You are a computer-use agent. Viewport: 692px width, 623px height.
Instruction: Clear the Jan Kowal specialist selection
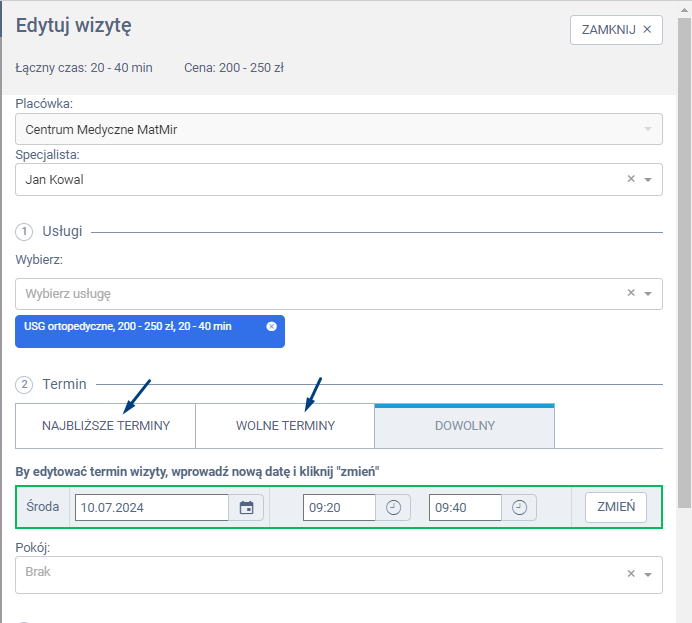(631, 179)
